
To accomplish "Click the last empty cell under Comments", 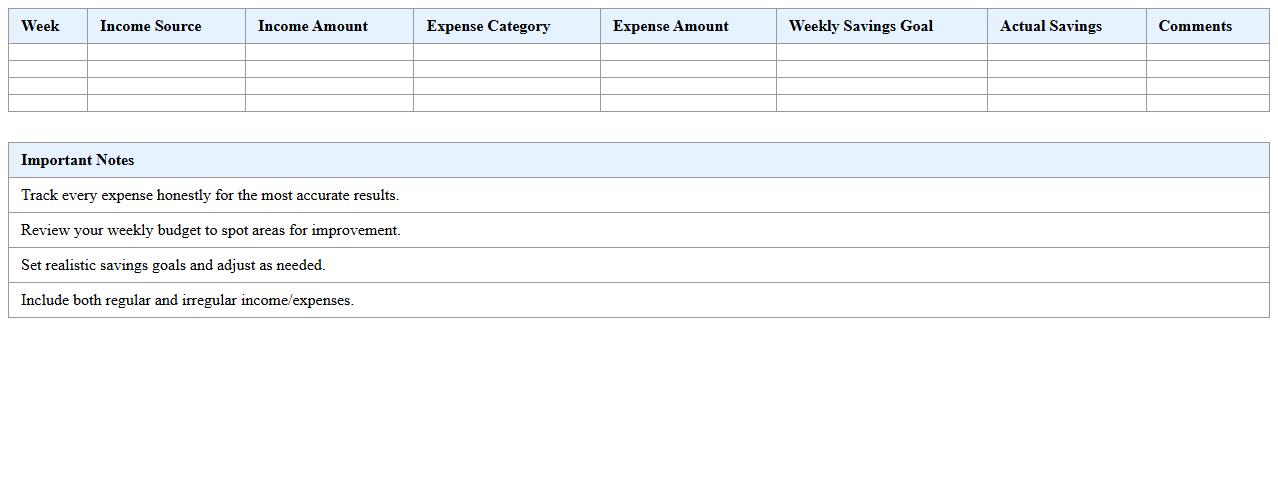I will [x=1207, y=103].
